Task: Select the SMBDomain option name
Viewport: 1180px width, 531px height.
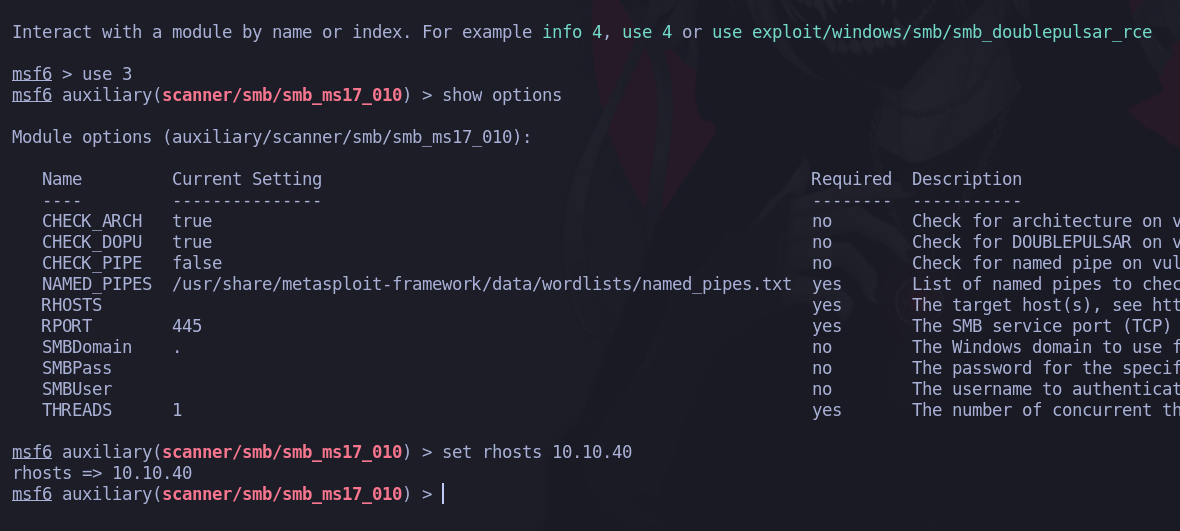Action: [87, 347]
